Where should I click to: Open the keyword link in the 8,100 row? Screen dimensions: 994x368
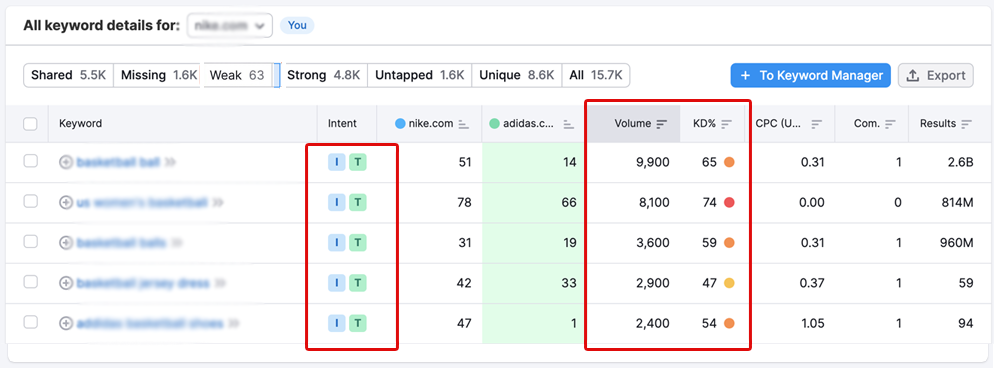pyautogui.click(x=142, y=203)
